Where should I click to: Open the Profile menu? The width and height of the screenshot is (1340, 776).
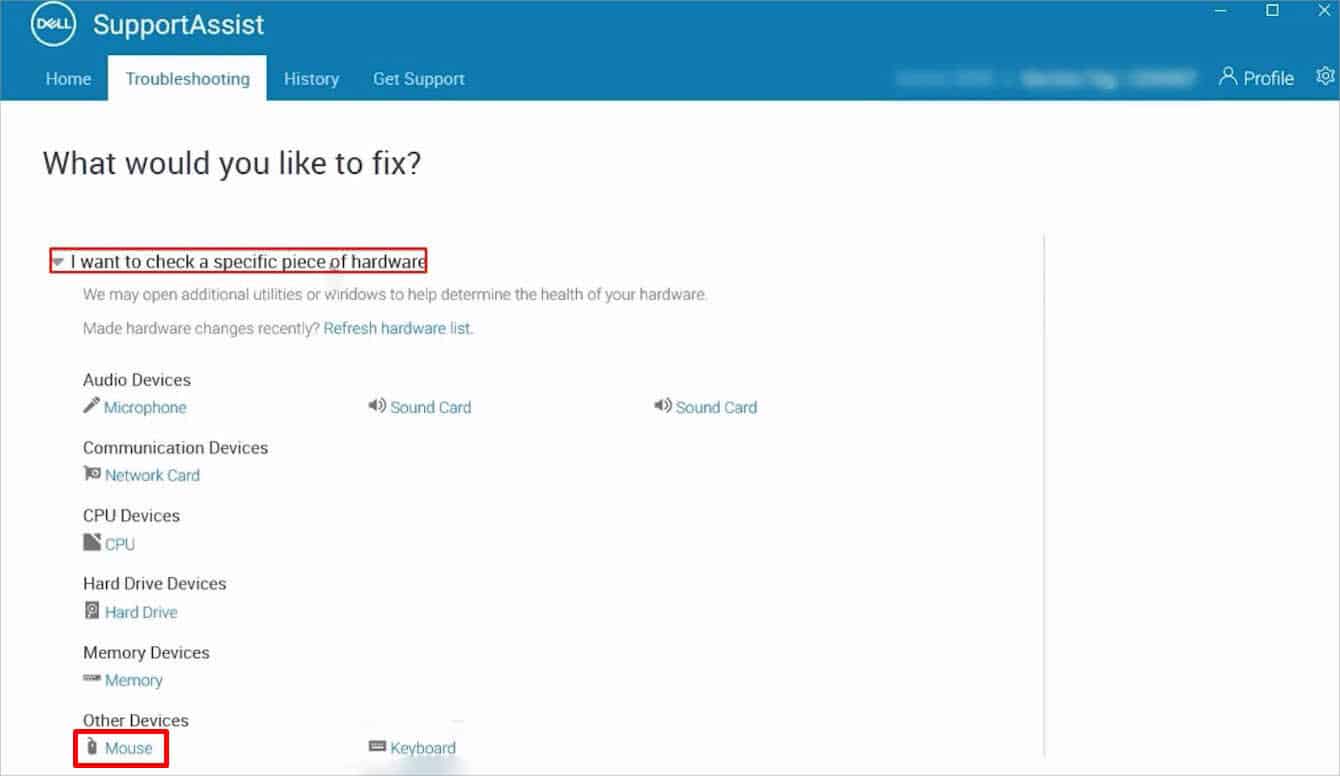coord(1256,77)
